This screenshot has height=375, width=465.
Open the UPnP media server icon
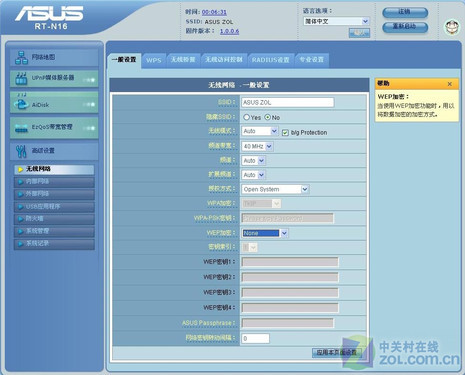click(21, 79)
